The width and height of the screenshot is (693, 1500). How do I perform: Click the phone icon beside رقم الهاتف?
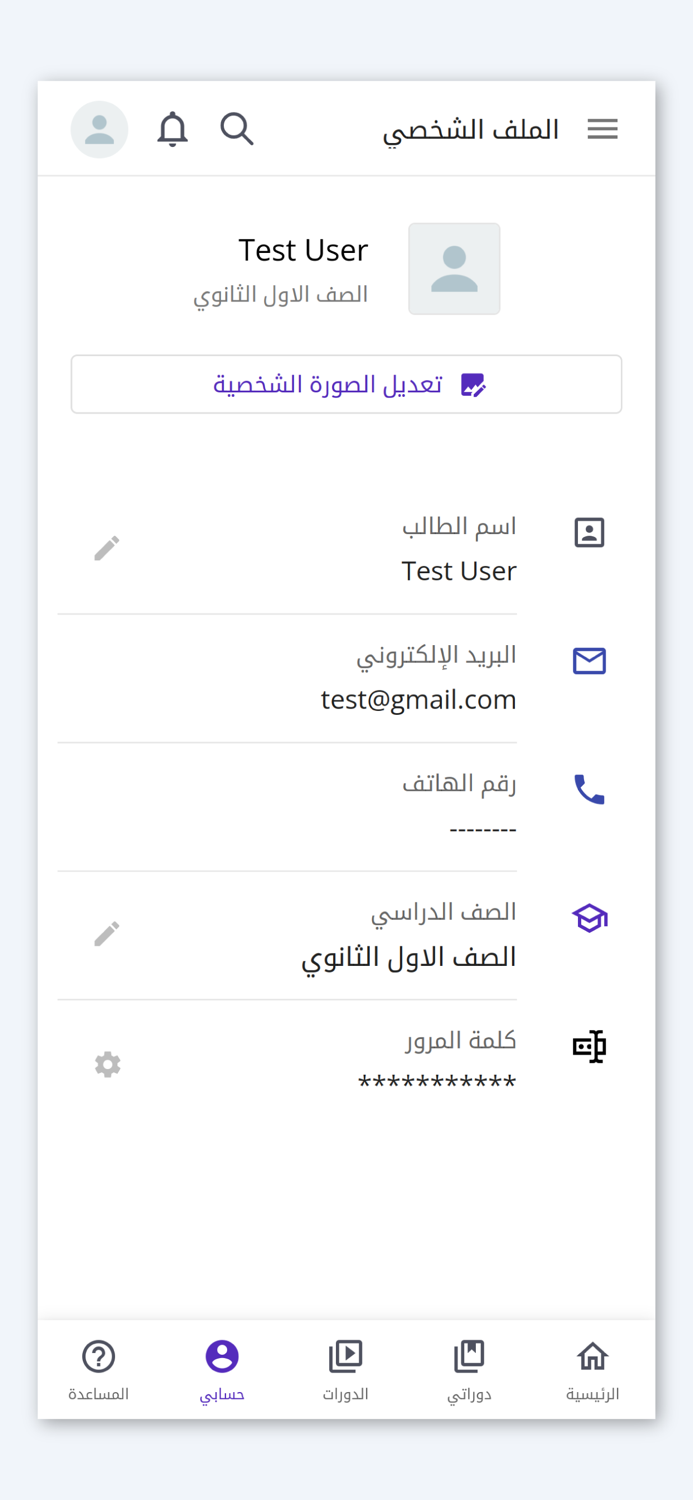pos(589,790)
